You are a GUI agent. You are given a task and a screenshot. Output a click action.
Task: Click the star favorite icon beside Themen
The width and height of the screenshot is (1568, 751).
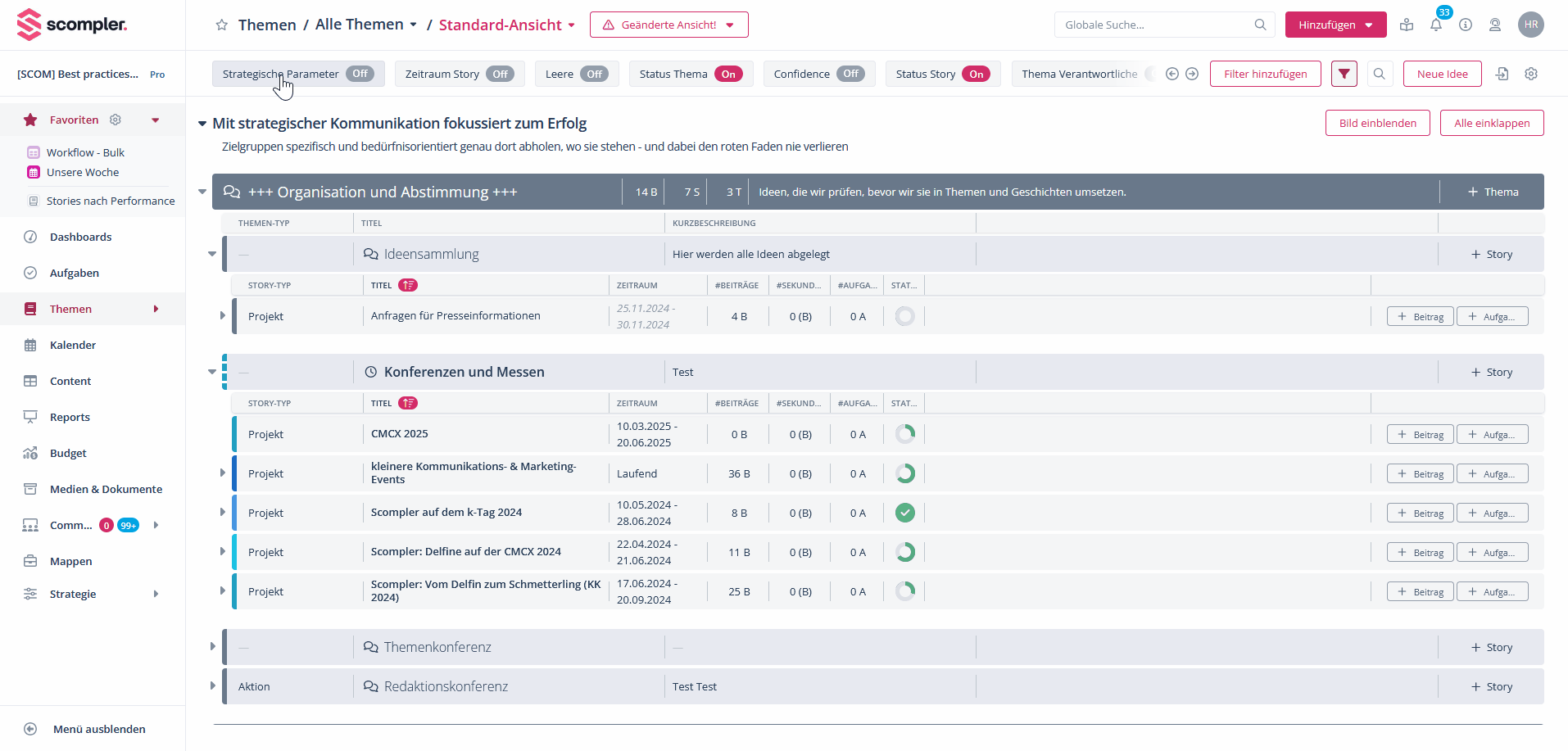[221, 25]
